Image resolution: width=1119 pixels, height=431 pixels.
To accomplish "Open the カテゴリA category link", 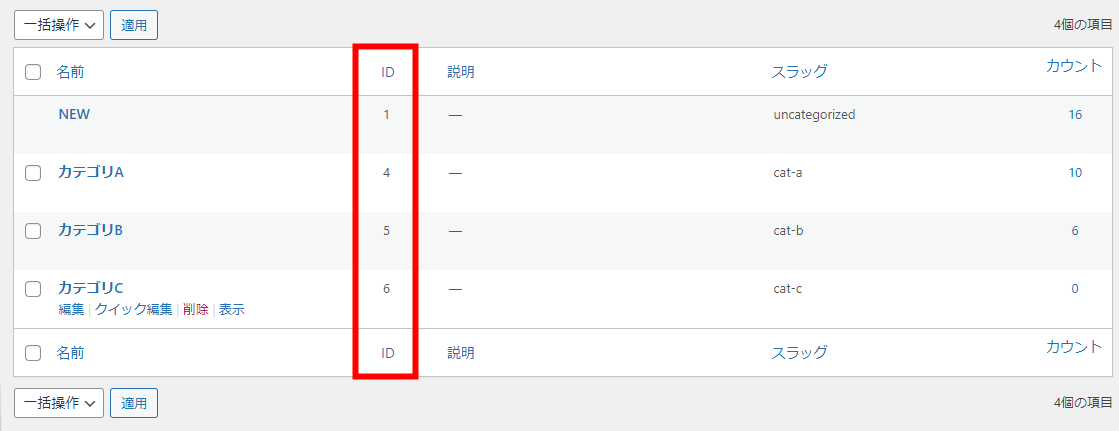I will 91,172.
